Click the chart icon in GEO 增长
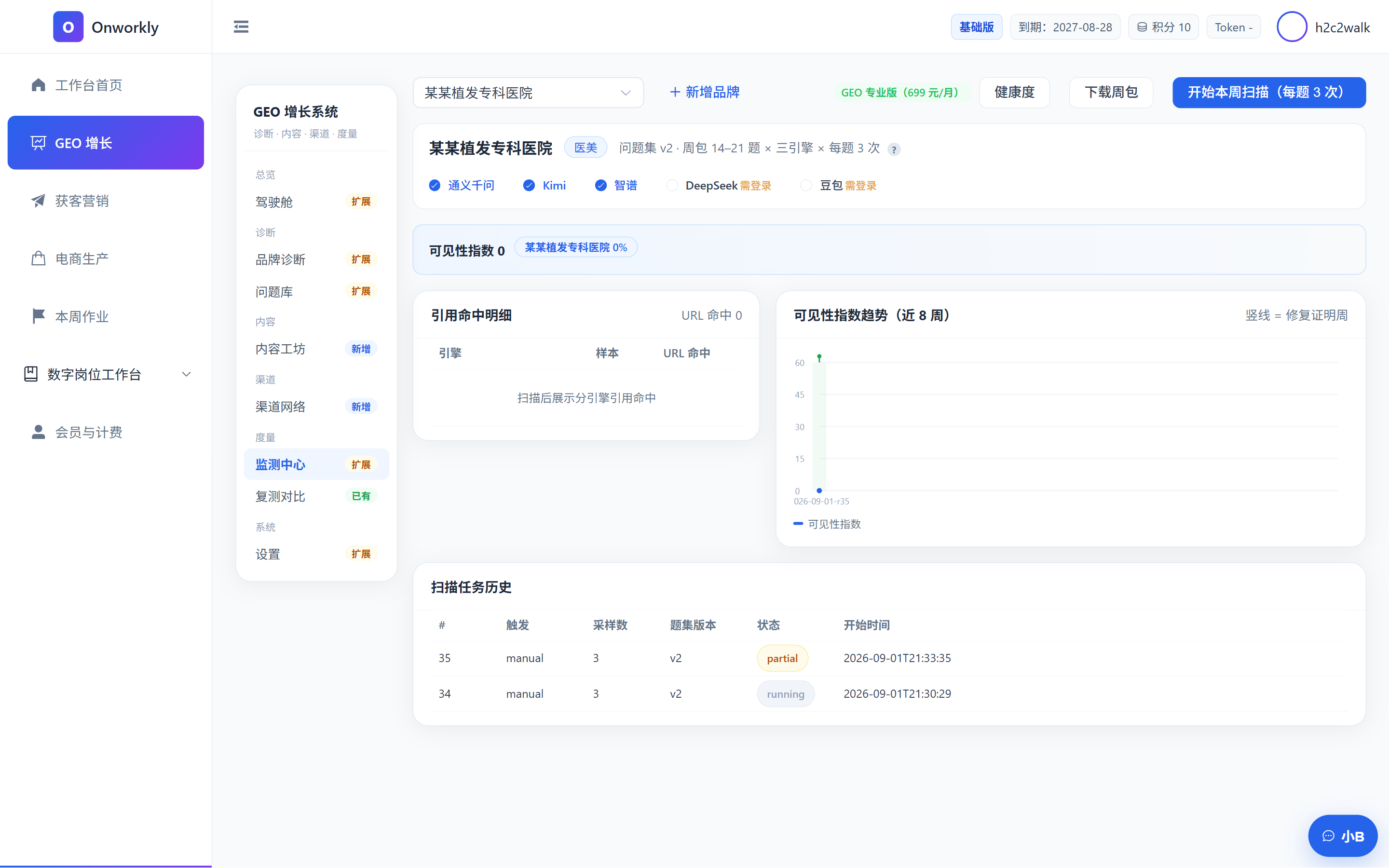This screenshot has width=1389, height=868. [38, 143]
